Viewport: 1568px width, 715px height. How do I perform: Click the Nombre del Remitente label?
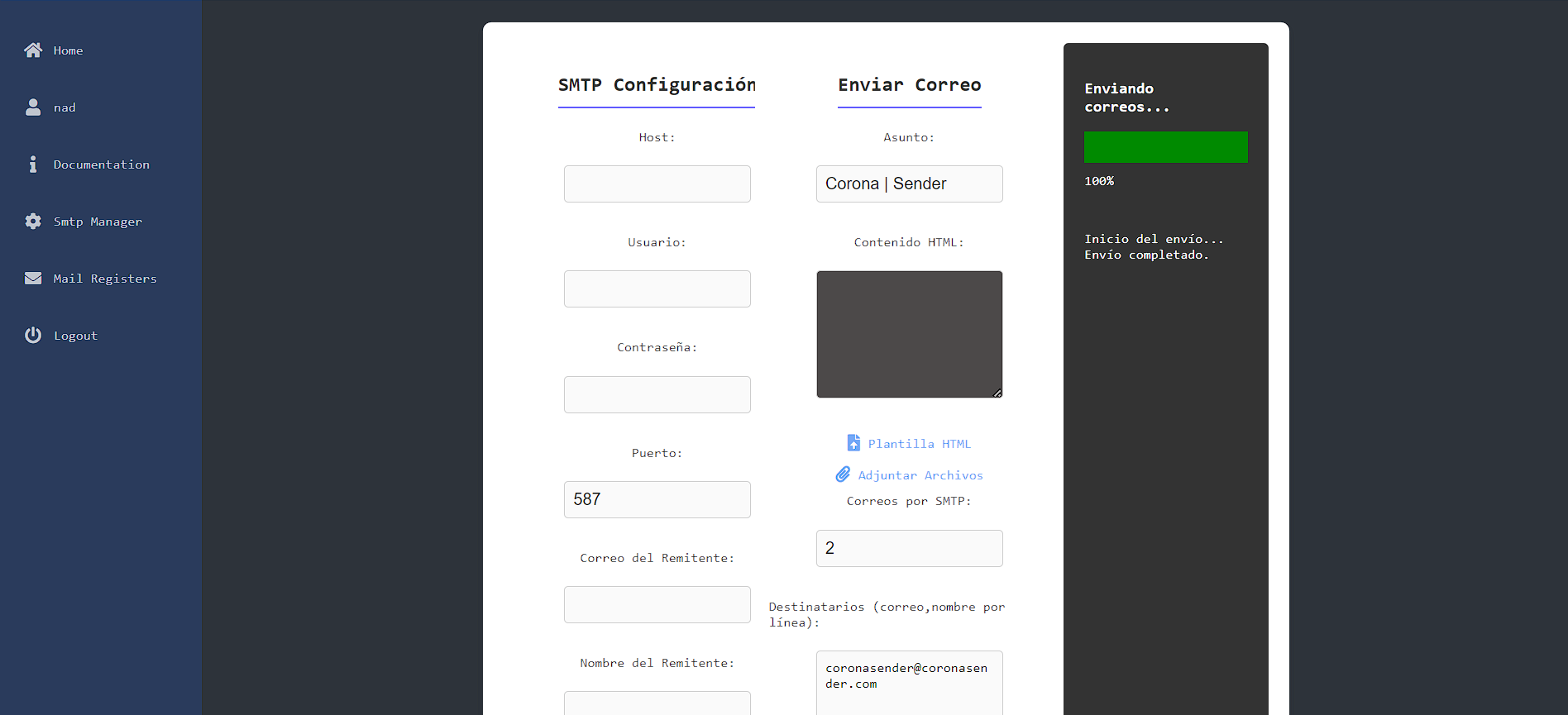657,663
